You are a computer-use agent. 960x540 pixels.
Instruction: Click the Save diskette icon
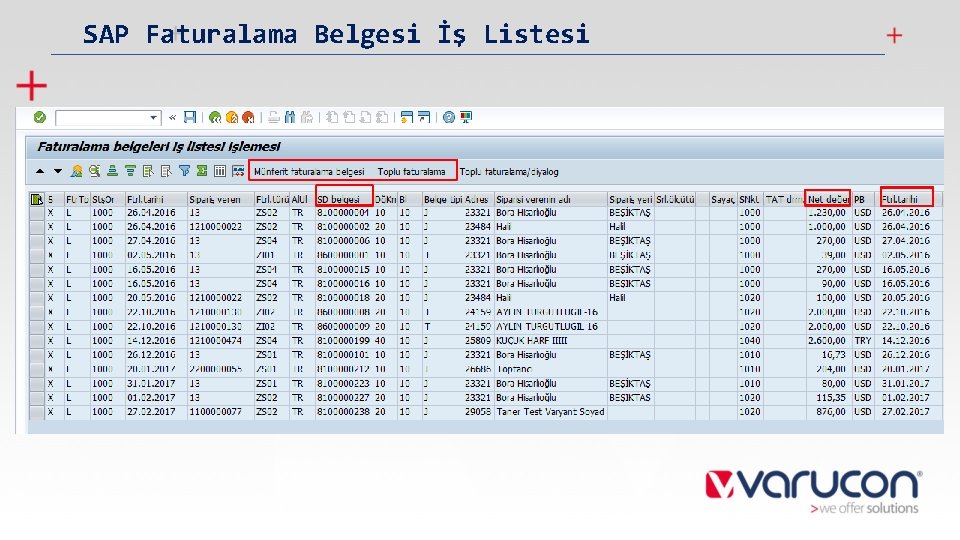point(190,117)
